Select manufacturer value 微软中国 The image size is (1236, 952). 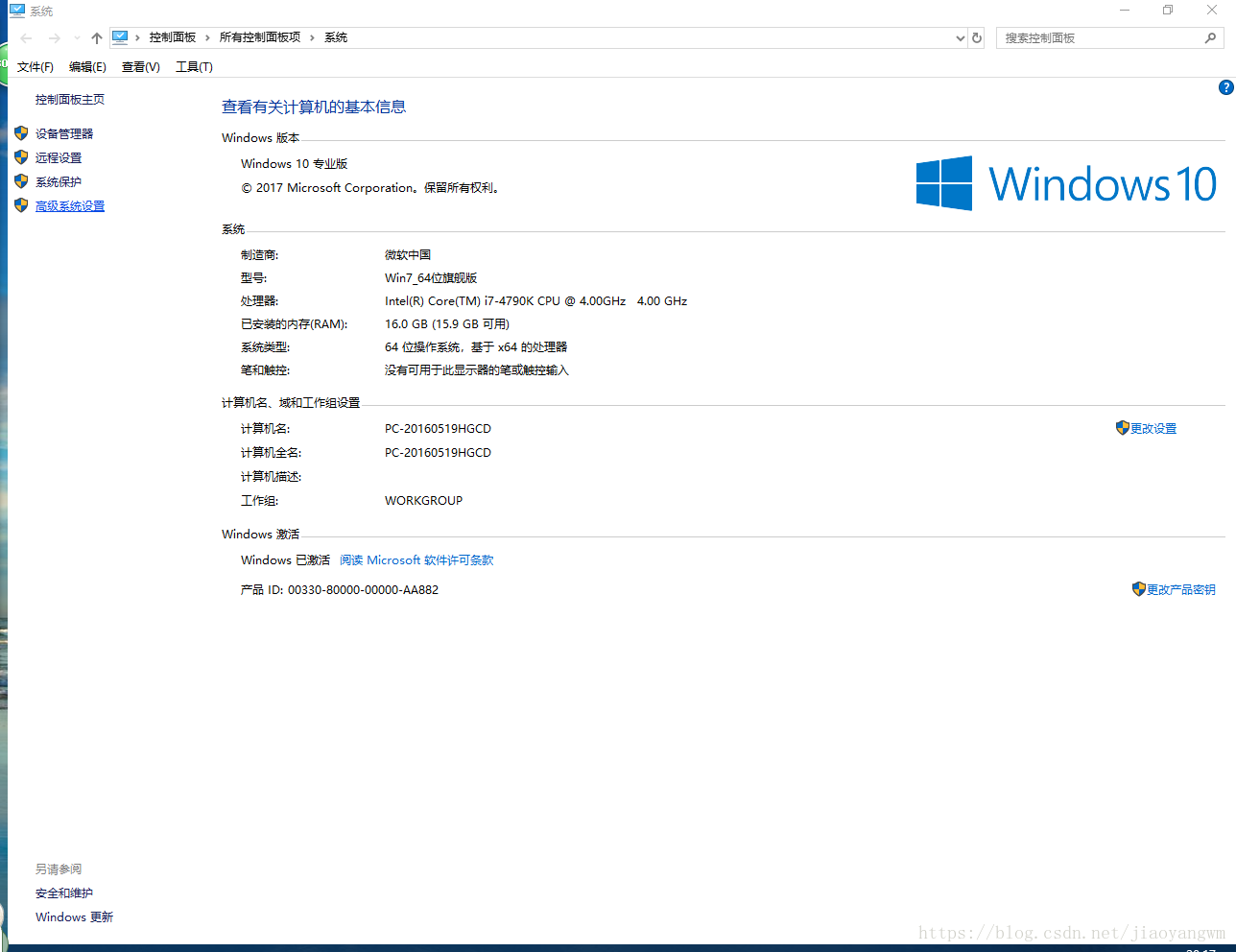click(408, 255)
